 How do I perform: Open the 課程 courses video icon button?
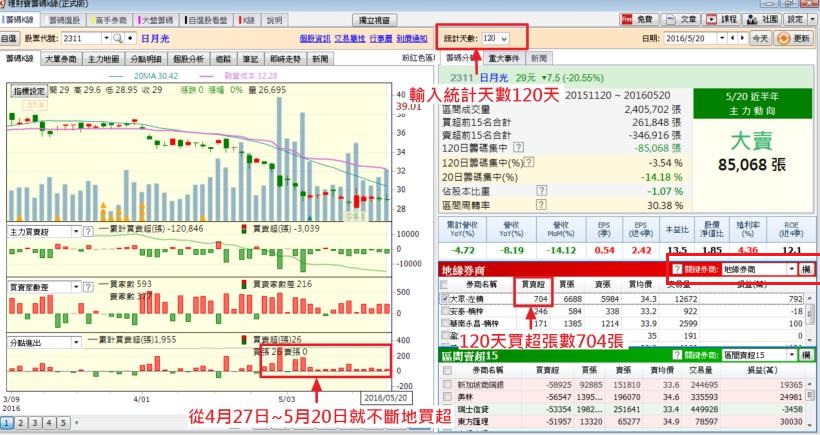click(722, 19)
